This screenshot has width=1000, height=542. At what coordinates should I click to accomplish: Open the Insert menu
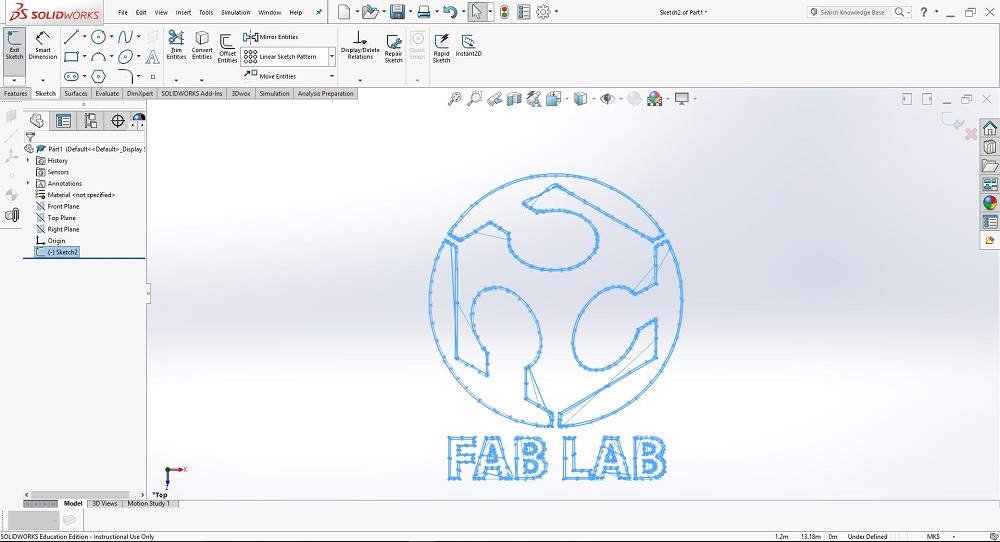pyautogui.click(x=183, y=12)
